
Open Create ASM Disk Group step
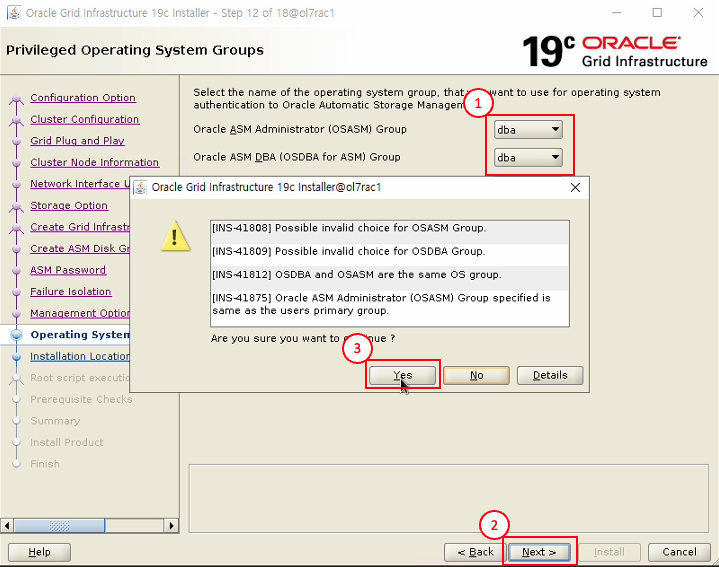pyautogui.click(x=80, y=248)
